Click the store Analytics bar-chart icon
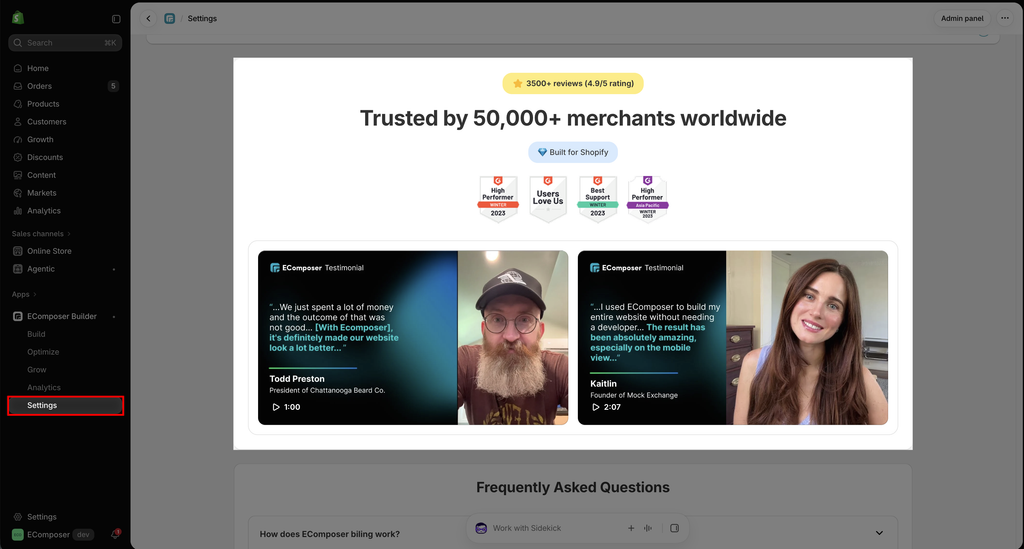Image resolution: width=1024 pixels, height=549 pixels. (x=18, y=211)
